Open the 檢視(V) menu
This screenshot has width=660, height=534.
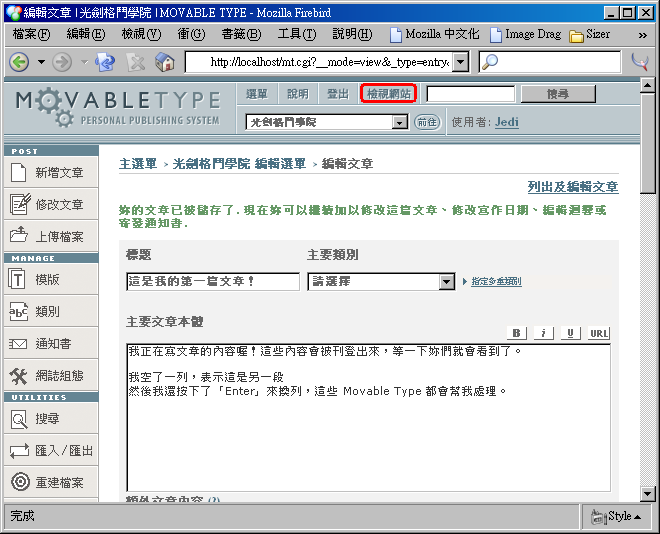click(141, 34)
